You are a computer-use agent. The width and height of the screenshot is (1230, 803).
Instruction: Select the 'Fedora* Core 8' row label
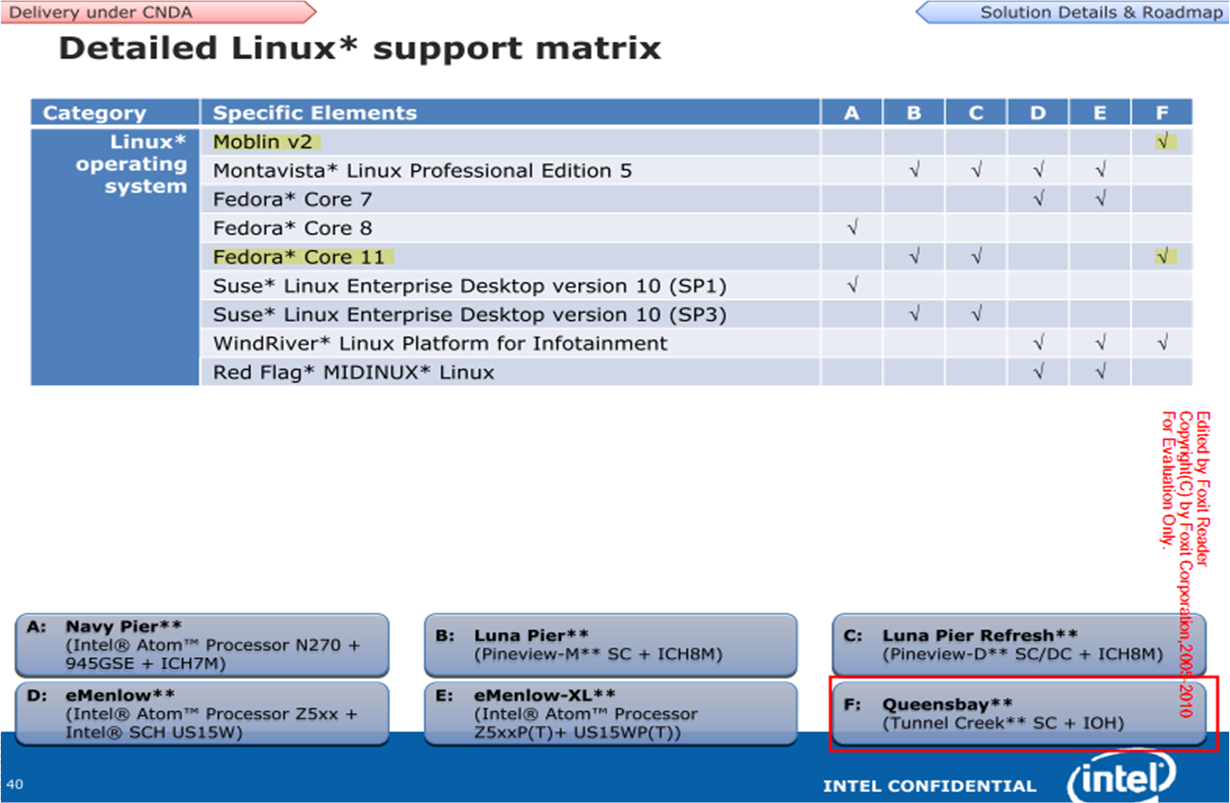coord(292,228)
